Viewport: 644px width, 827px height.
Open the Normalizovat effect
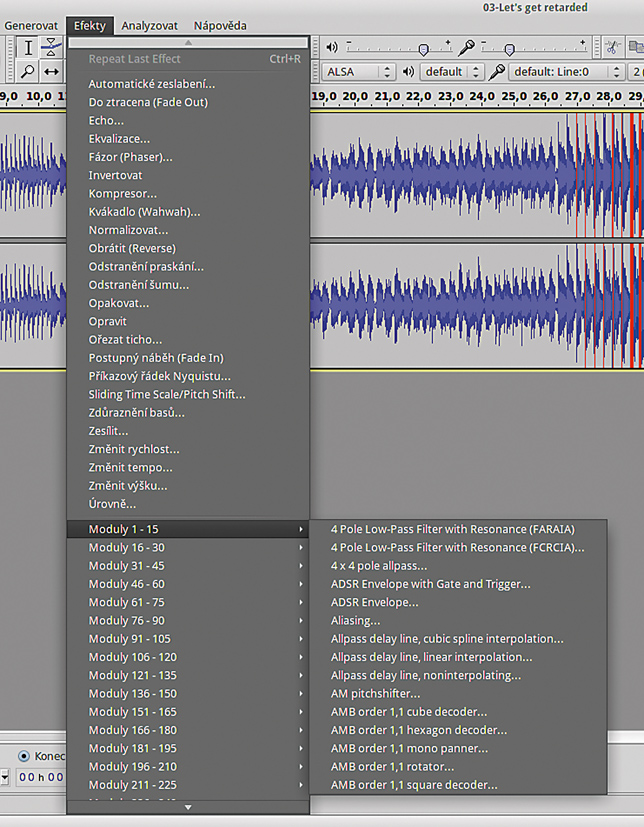pyautogui.click(x=188, y=230)
